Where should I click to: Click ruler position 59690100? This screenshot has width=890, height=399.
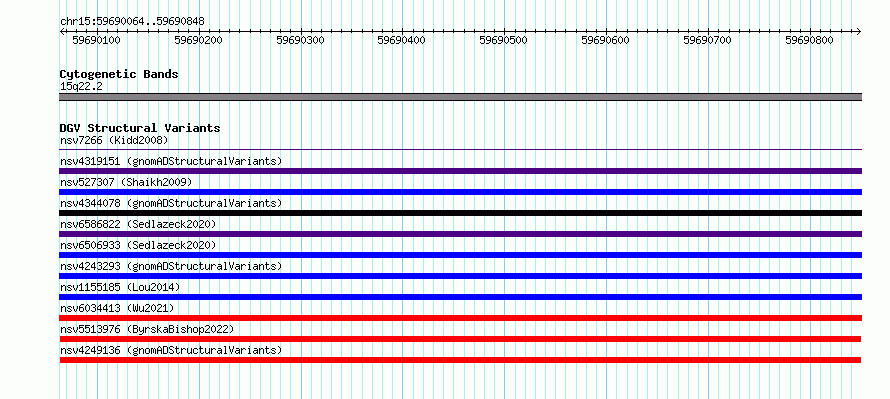[96, 40]
